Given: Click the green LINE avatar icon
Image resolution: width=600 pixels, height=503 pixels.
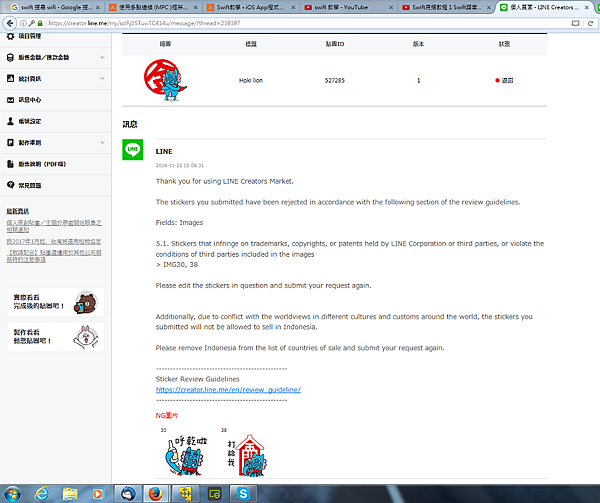Looking at the screenshot, I should pyautogui.click(x=132, y=150).
